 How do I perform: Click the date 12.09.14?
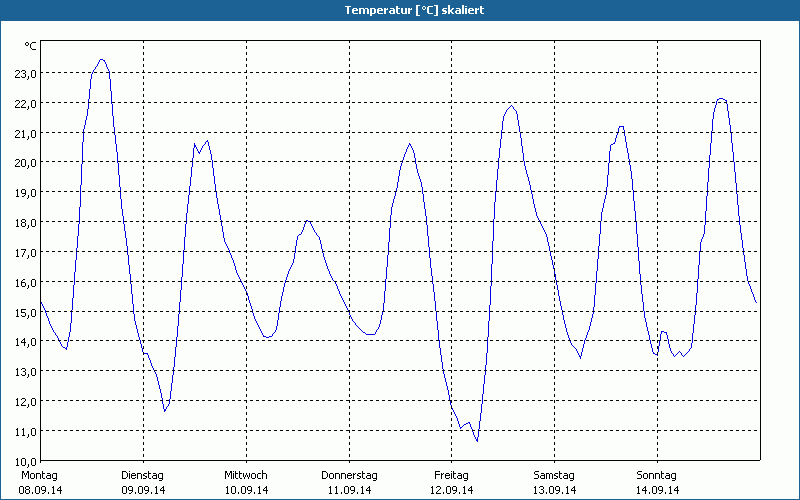452,490
